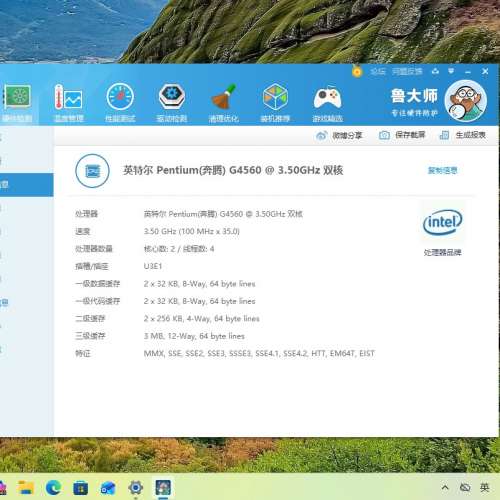Open 温度管理 thermometer icon
Image resolution: width=500 pixels, height=500 pixels.
pos(69,103)
